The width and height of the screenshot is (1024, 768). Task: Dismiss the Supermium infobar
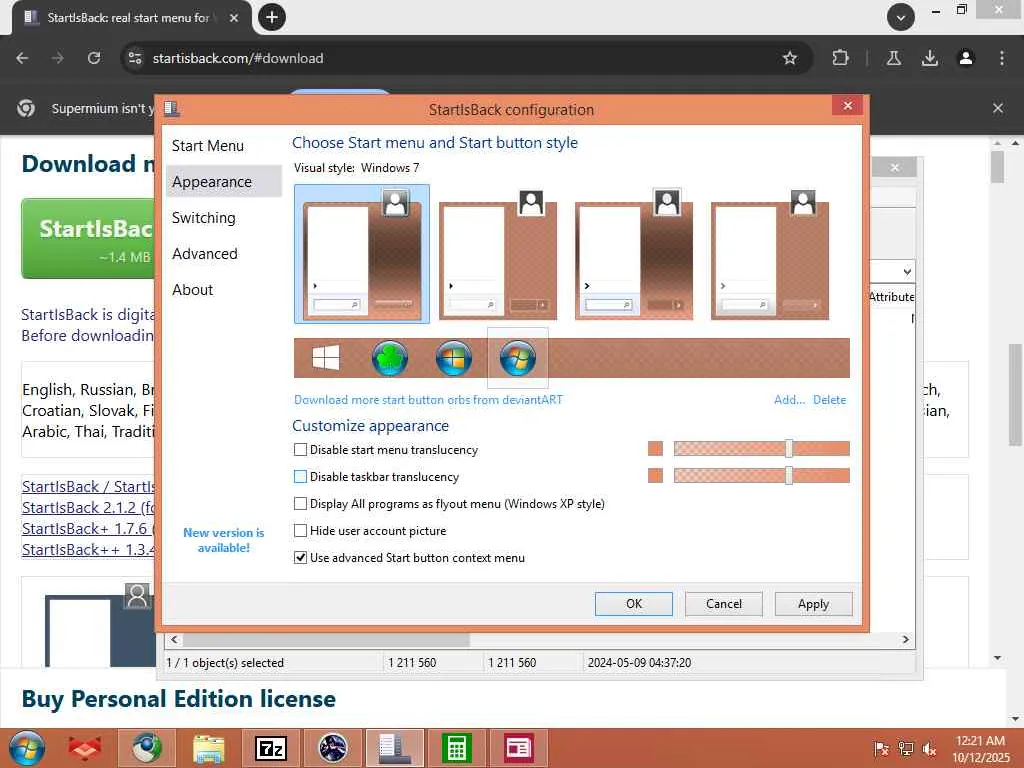[x=998, y=108]
